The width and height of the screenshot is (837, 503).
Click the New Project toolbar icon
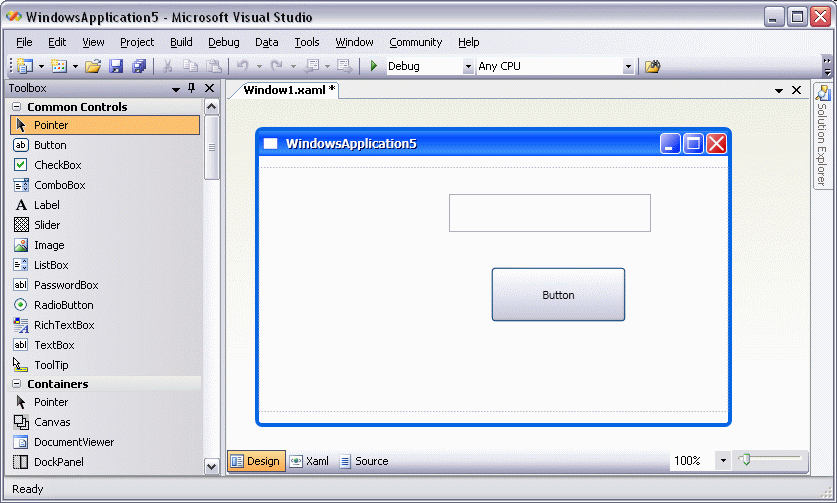tap(25, 66)
